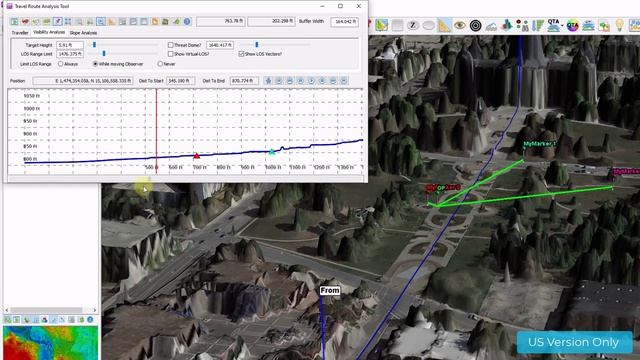Click the red and green dots binoculars icon
Viewport: 640px width, 360px height.
click(x=522, y=26)
